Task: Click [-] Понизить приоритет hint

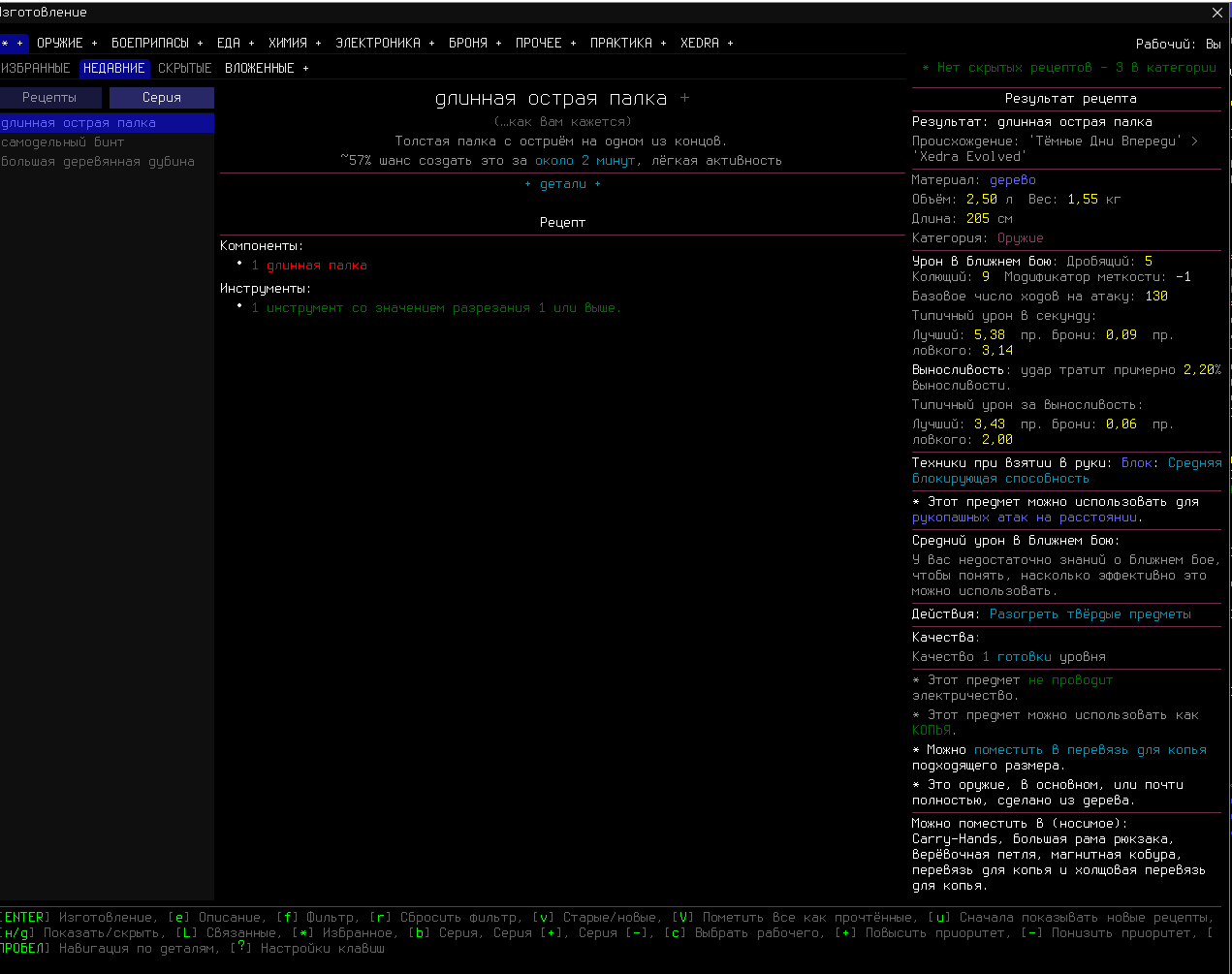Action: pos(1108,933)
